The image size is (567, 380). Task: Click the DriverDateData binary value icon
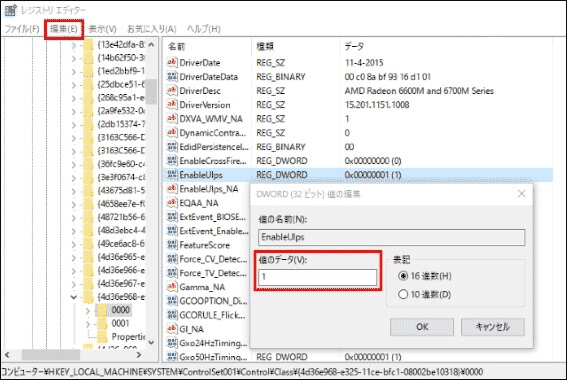point(172,77)
